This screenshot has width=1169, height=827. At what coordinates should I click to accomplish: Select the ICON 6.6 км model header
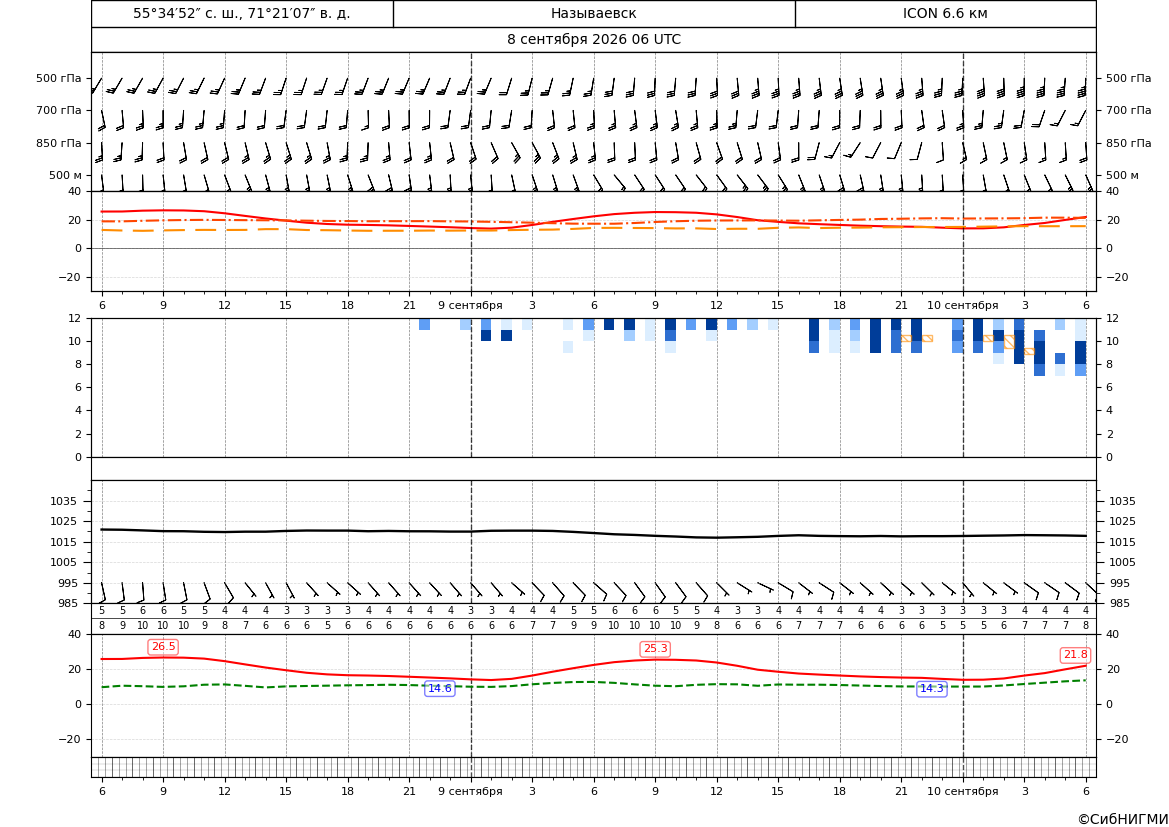pyautogui.click(x=945, y=13)
